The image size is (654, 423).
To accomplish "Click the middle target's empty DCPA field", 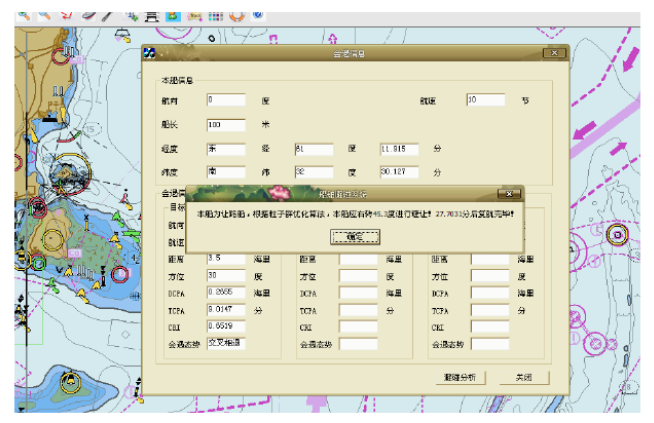I will 358,293.
